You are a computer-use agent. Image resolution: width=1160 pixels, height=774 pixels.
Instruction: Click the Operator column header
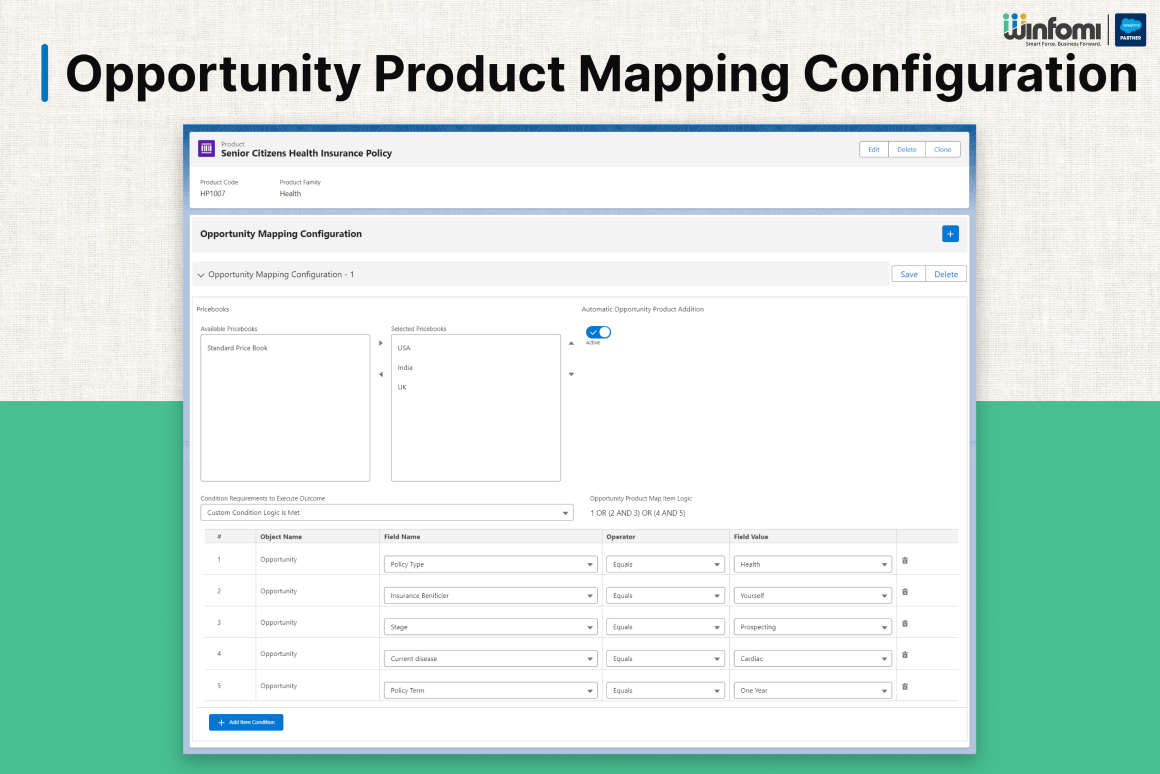[621, 536]
